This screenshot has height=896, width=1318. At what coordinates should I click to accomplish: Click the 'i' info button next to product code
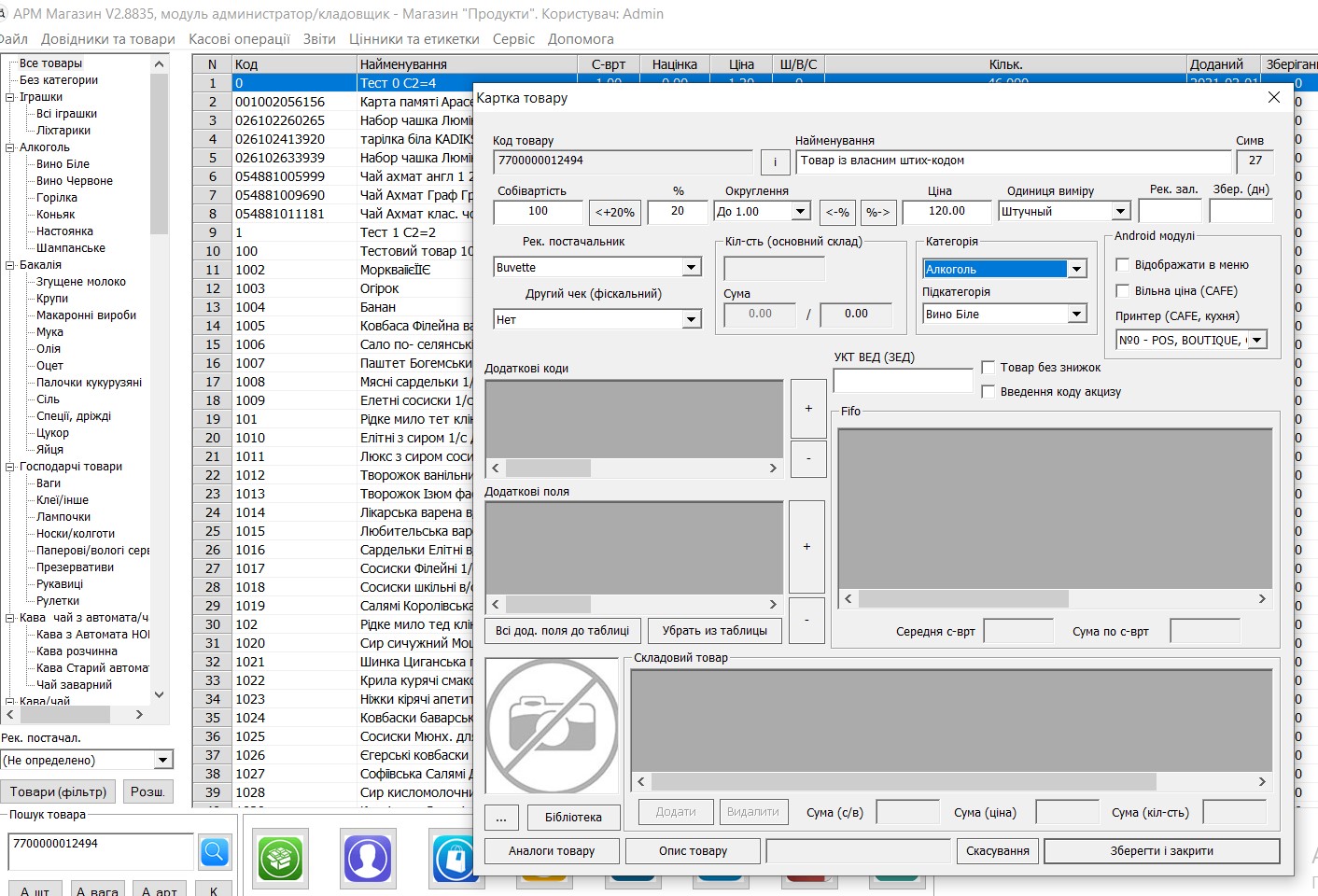(775, 162)
